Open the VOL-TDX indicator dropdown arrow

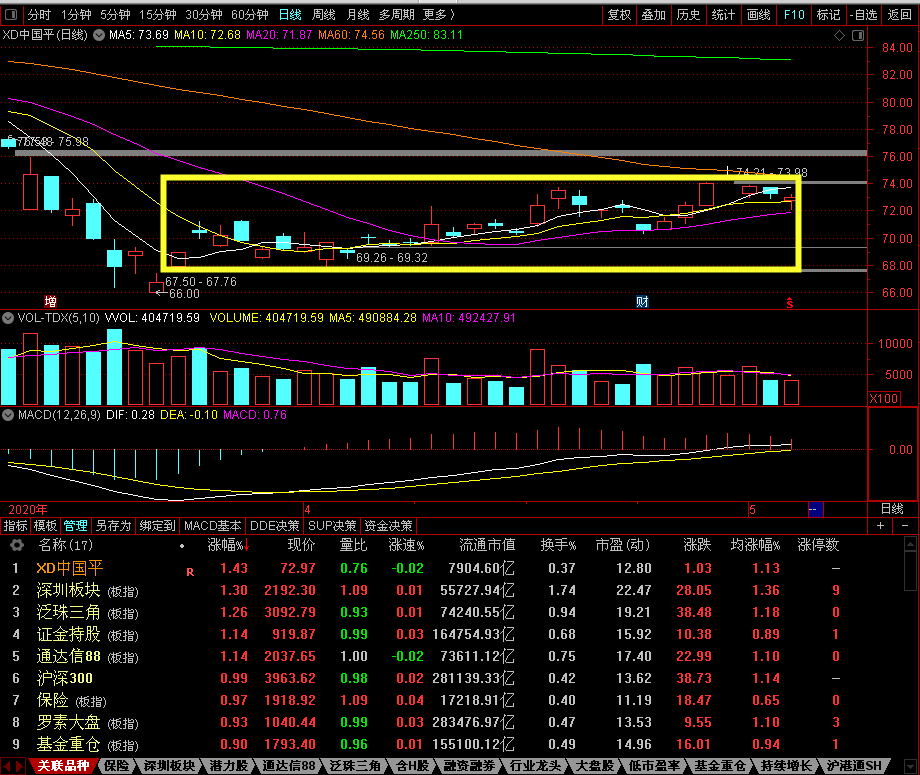point(8,318)
